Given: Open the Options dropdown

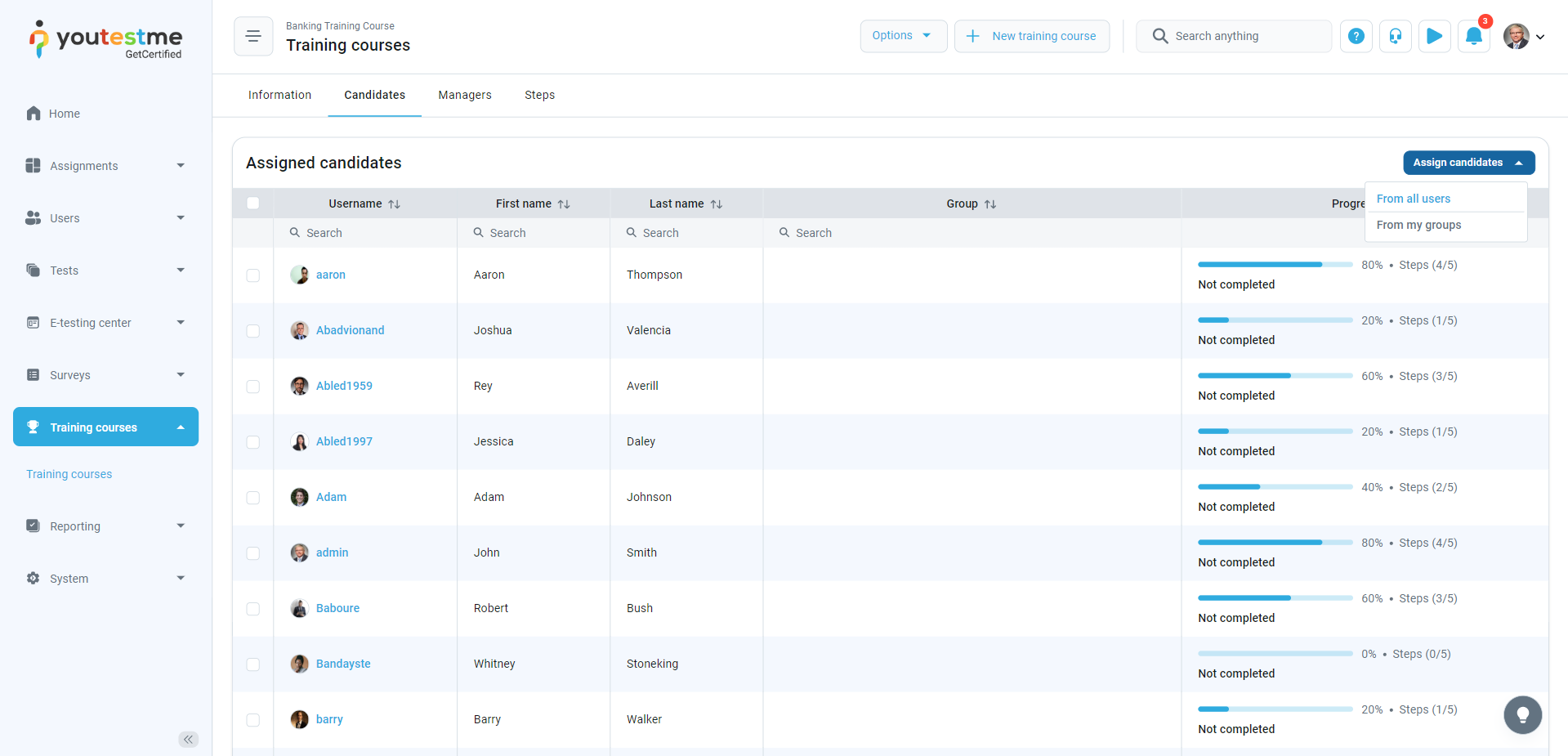Looking at the screenshot, I should (903, 36).
